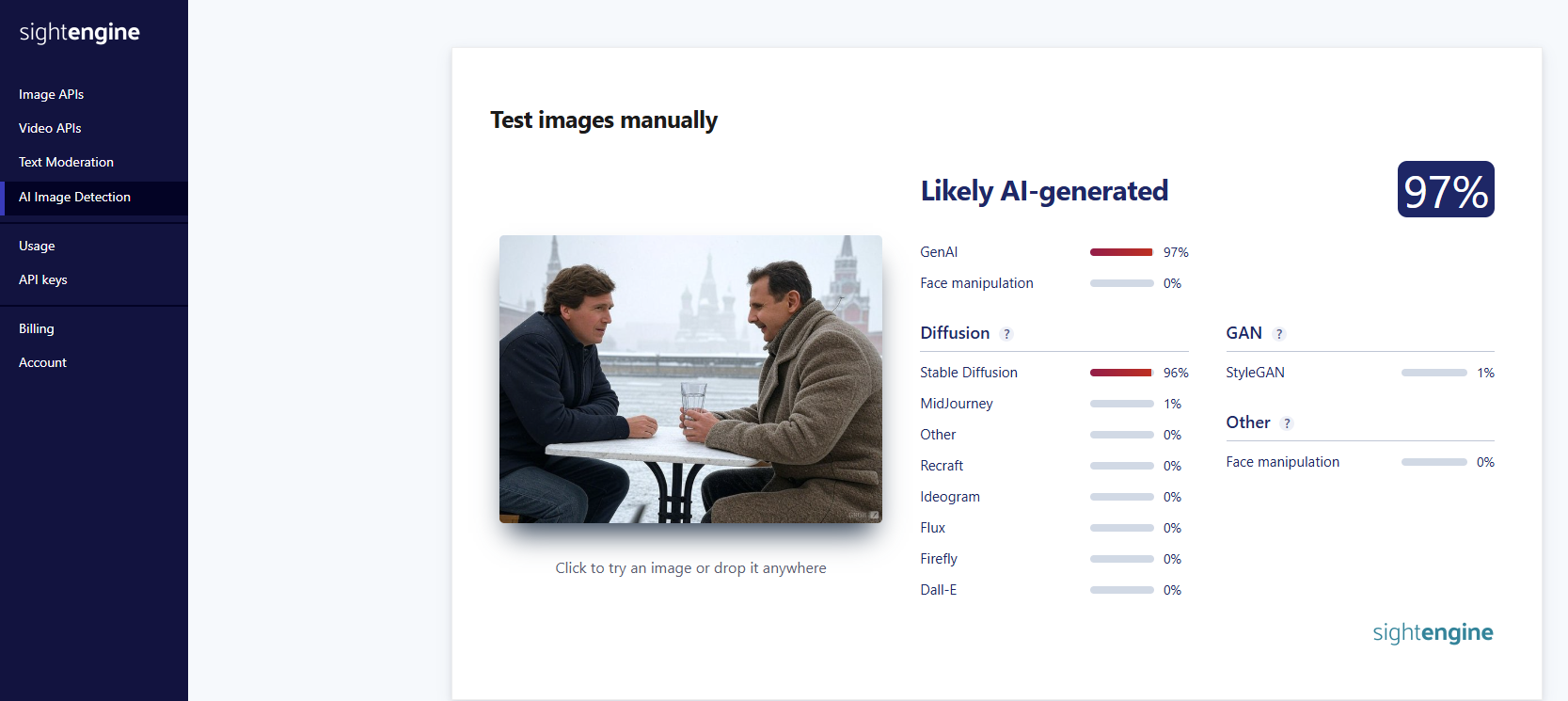Select AI Image Detection menu item
This screenshot has width=1568, height=701.
click(74, 197)
